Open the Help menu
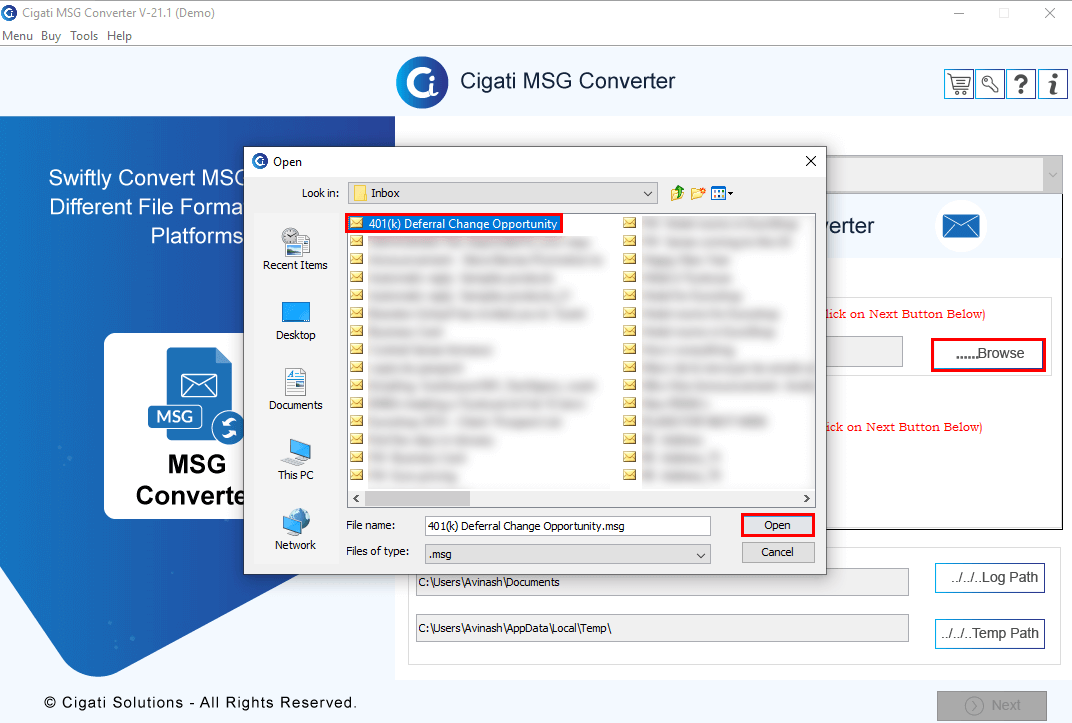1072x723 pixels. (119, 36)
